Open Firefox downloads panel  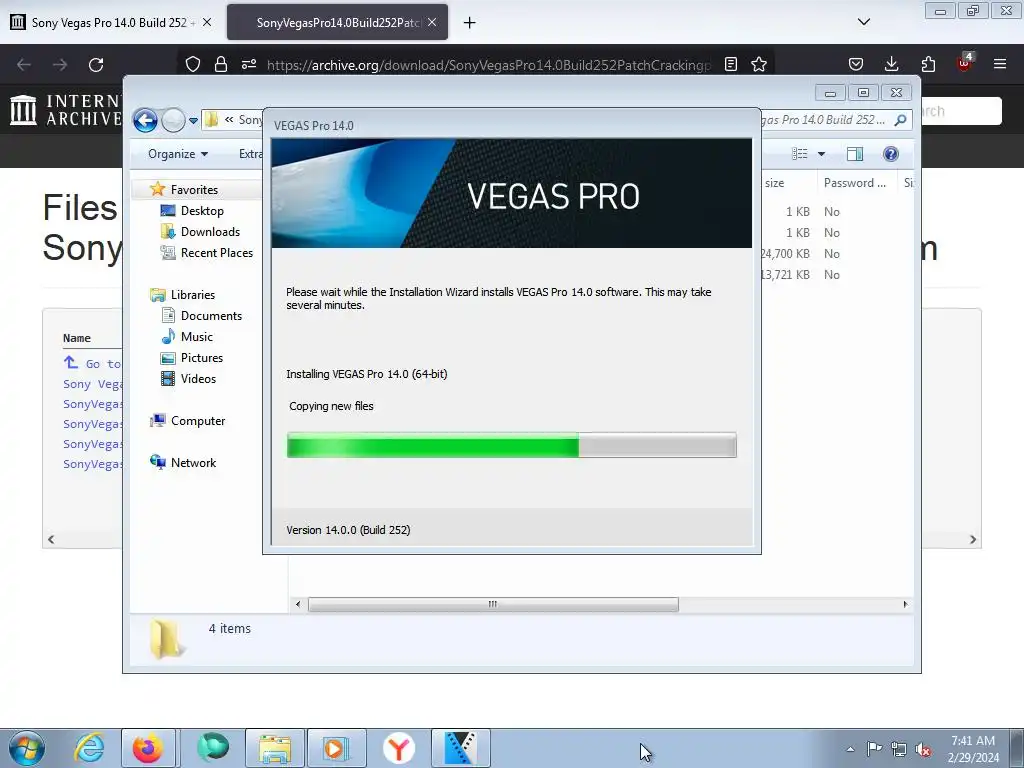click(x=891, y=64)
